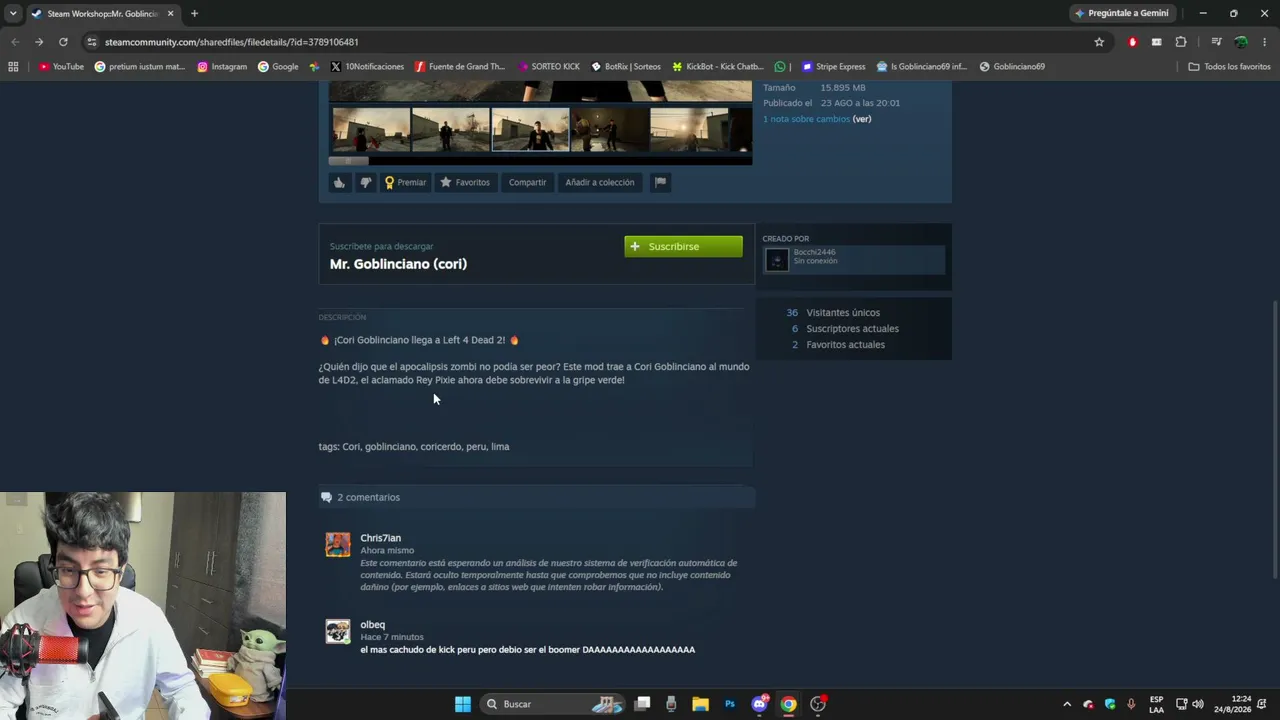Click the microphone tray icon
The width and height of the screenshot is (1280, 720).
pos(1131,704)
